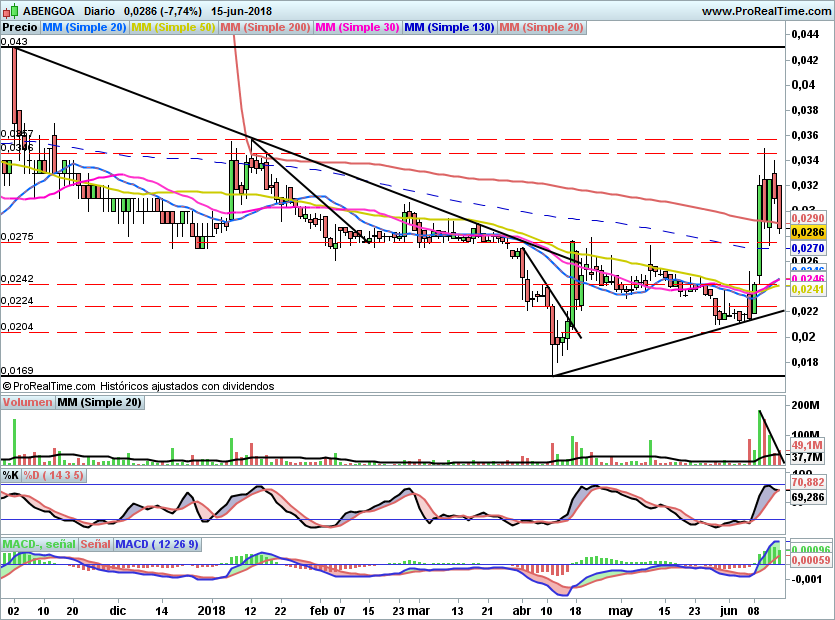835x620 pixels.
Task: Click the 'mar' month on the date axis
Action: tap(420, 611)
